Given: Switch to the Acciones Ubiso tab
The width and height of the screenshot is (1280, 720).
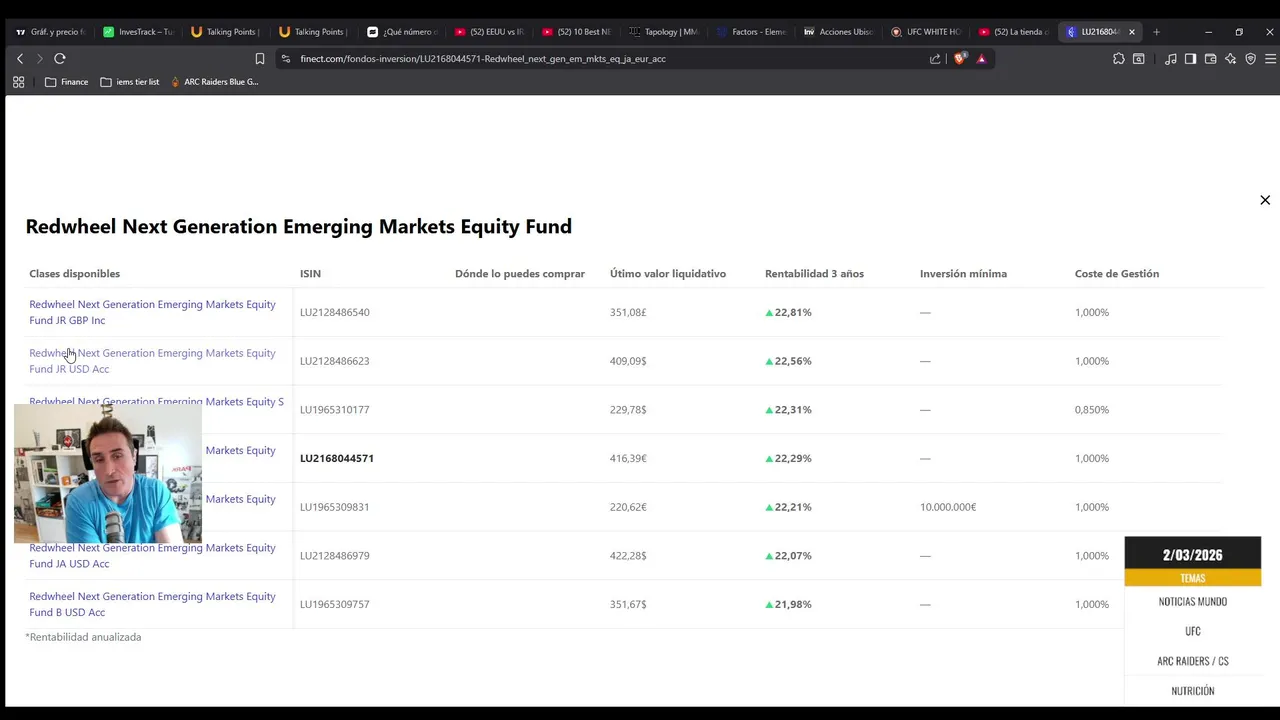Looking at the screenshot, I should coord(839,32).
